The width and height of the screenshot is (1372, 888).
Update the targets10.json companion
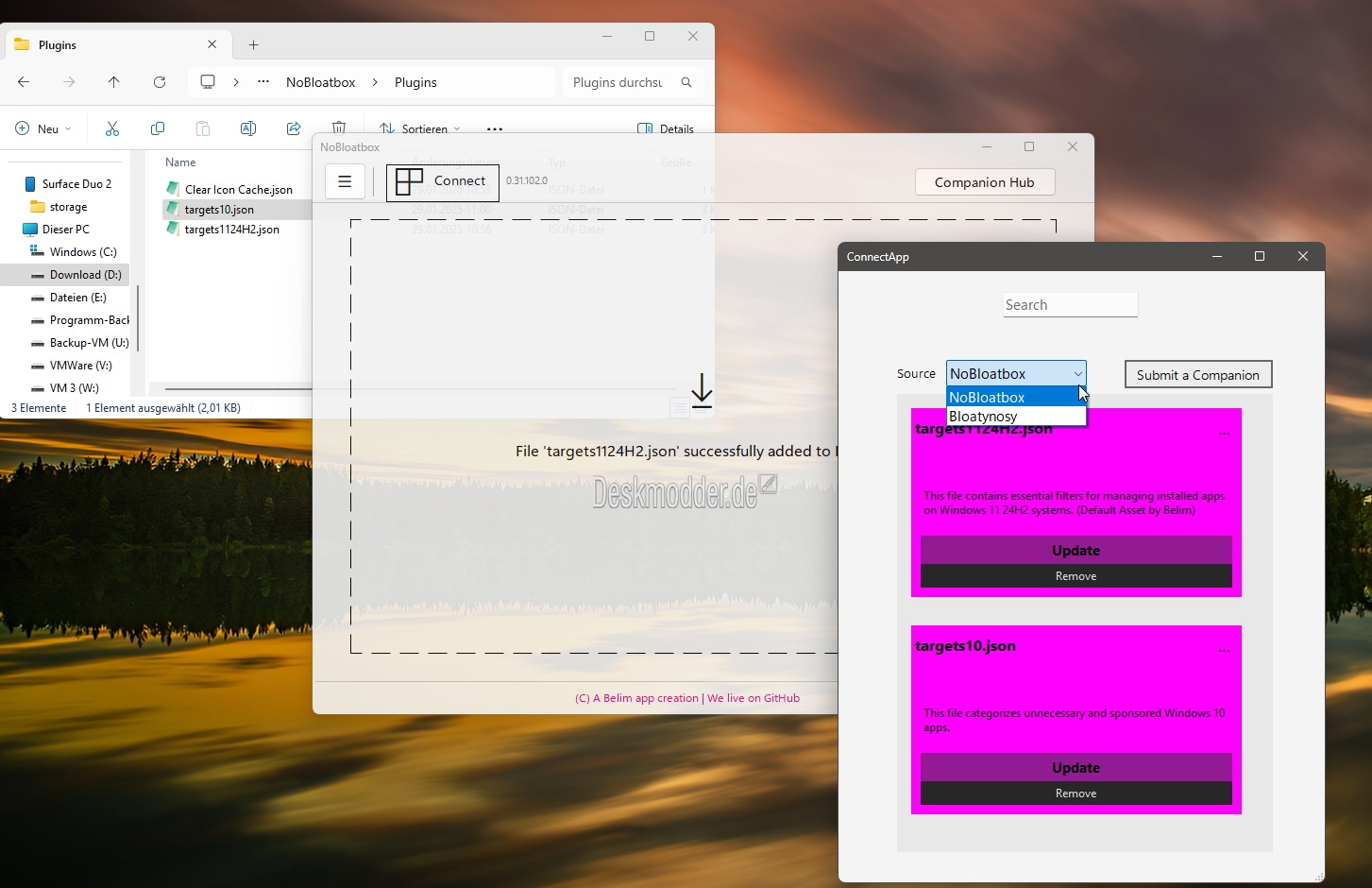1076,768
